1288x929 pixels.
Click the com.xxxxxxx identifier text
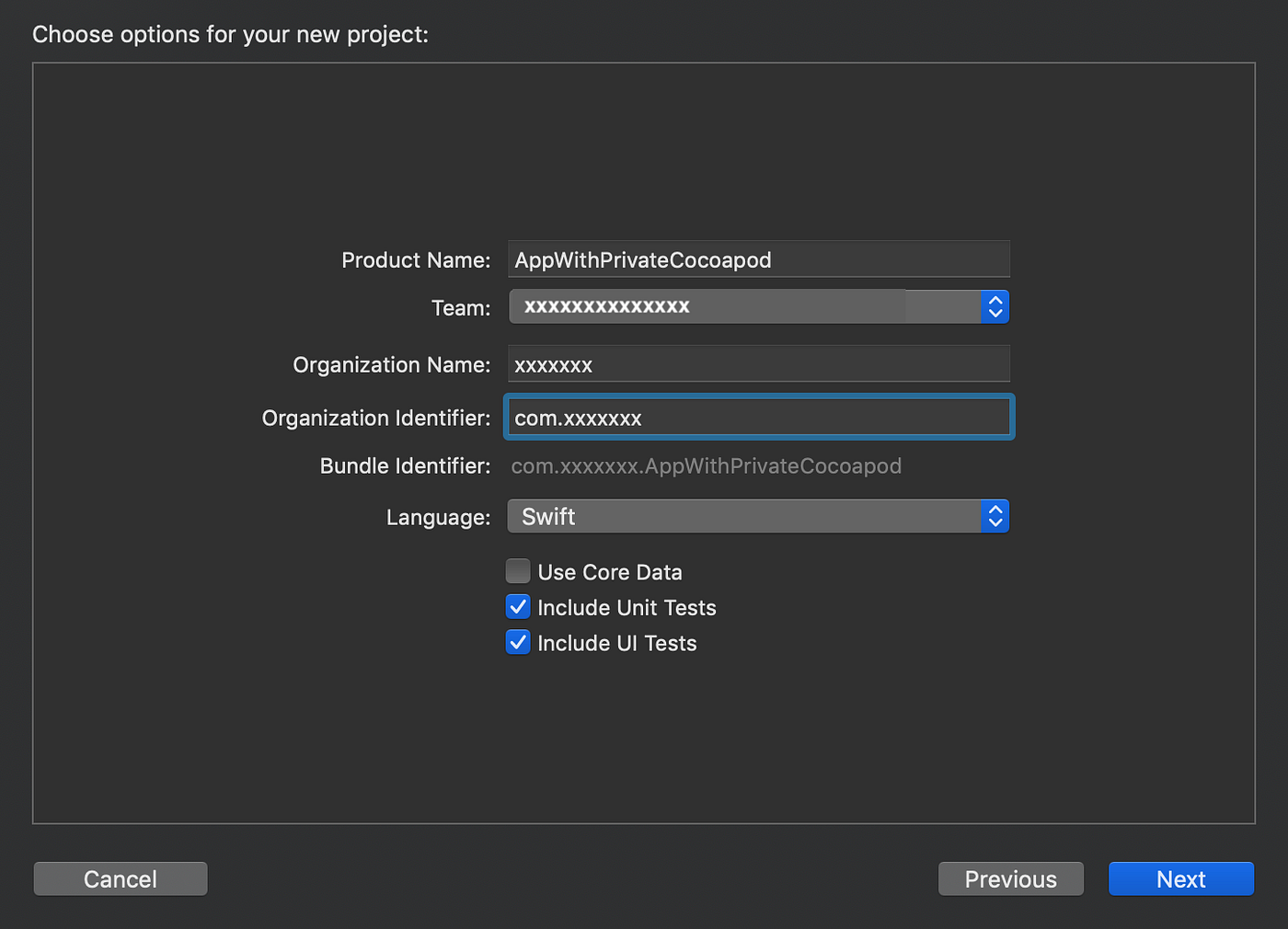(x=576, y=417)
